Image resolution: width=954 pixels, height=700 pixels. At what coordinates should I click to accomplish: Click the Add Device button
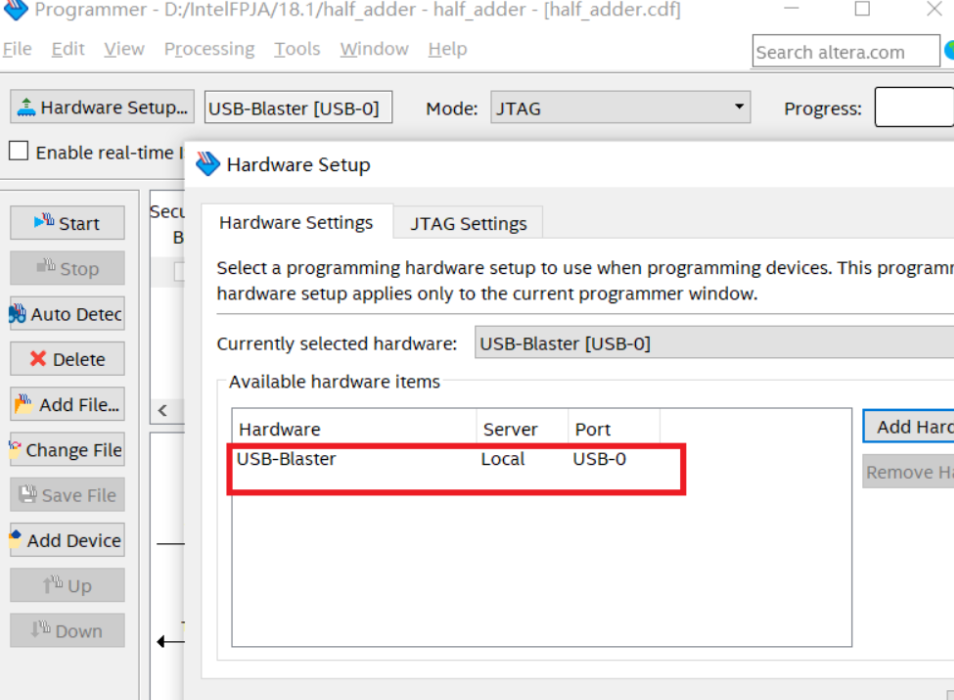click(x=67, y=540)
